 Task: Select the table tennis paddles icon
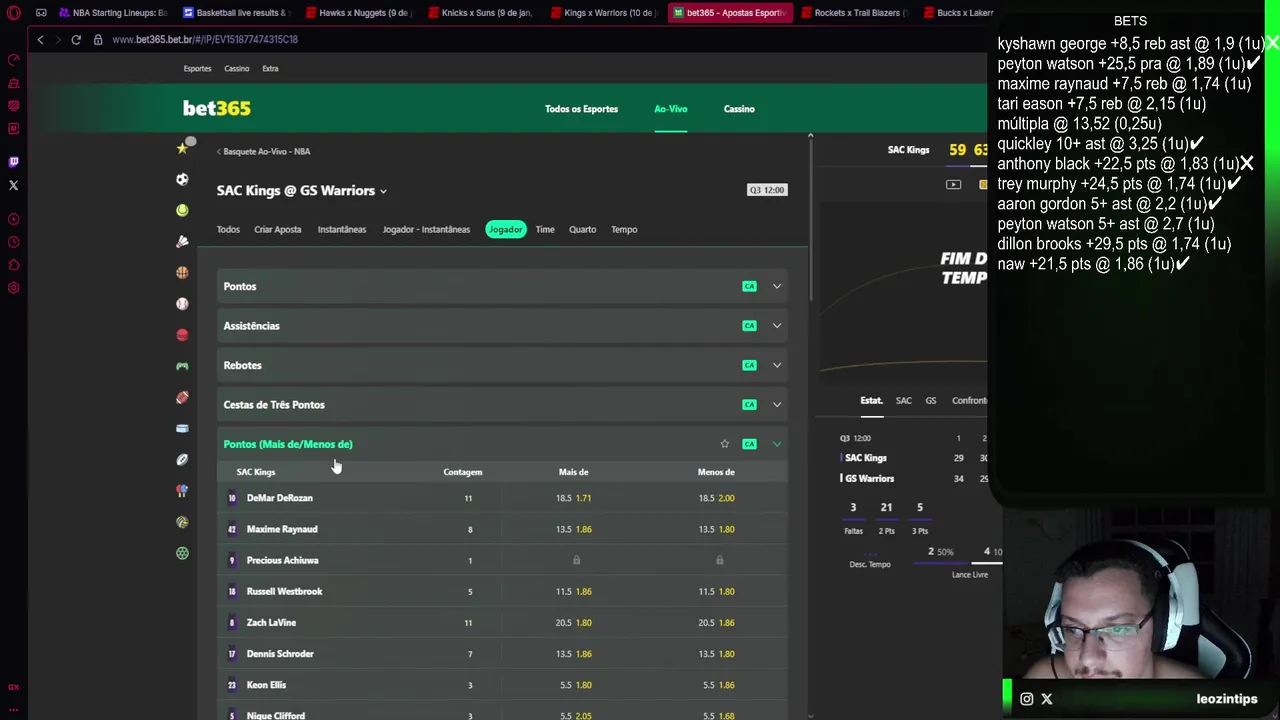coord(182,491)
